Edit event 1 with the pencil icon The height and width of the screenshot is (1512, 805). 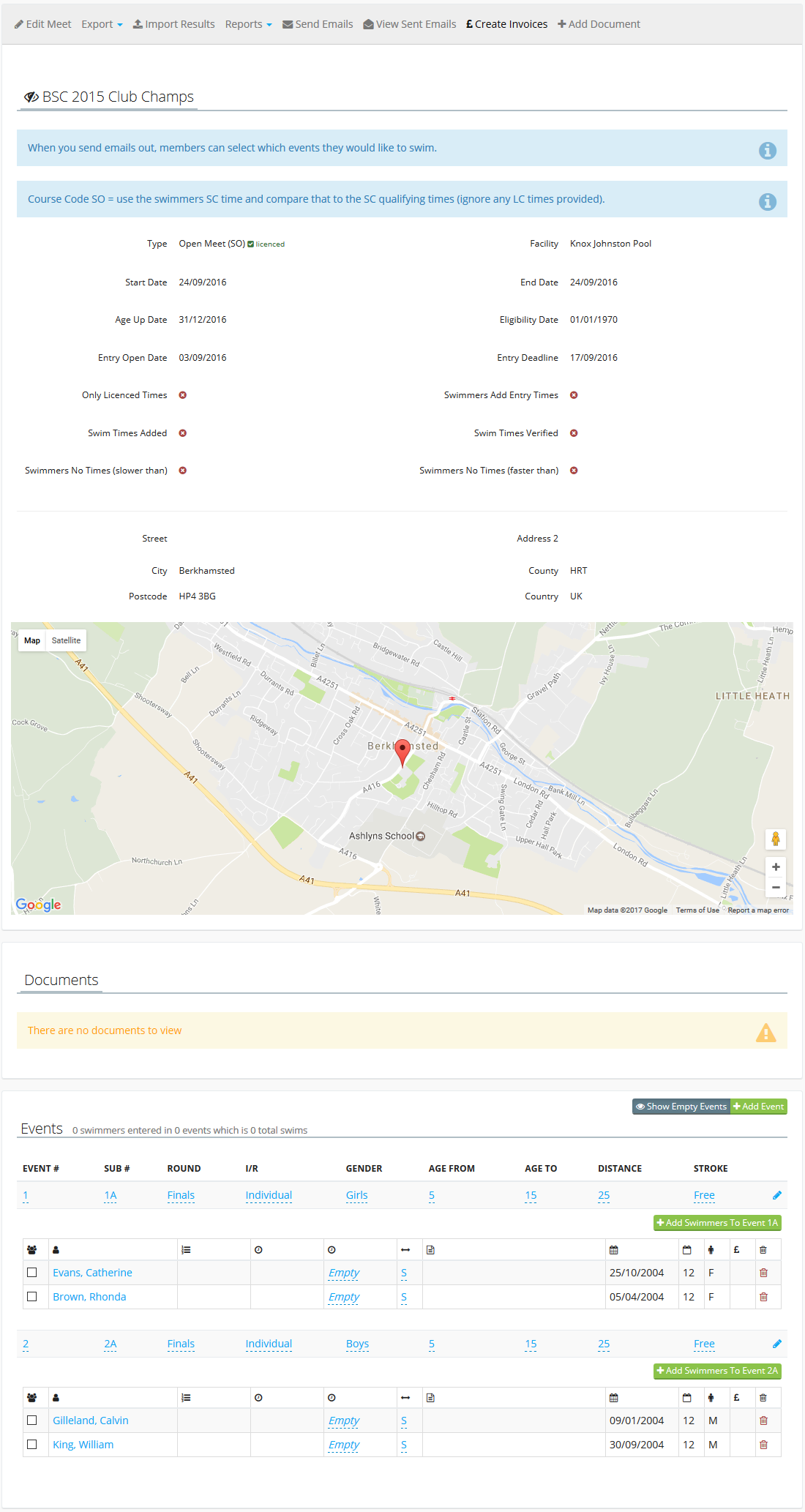coord(777,1195)
